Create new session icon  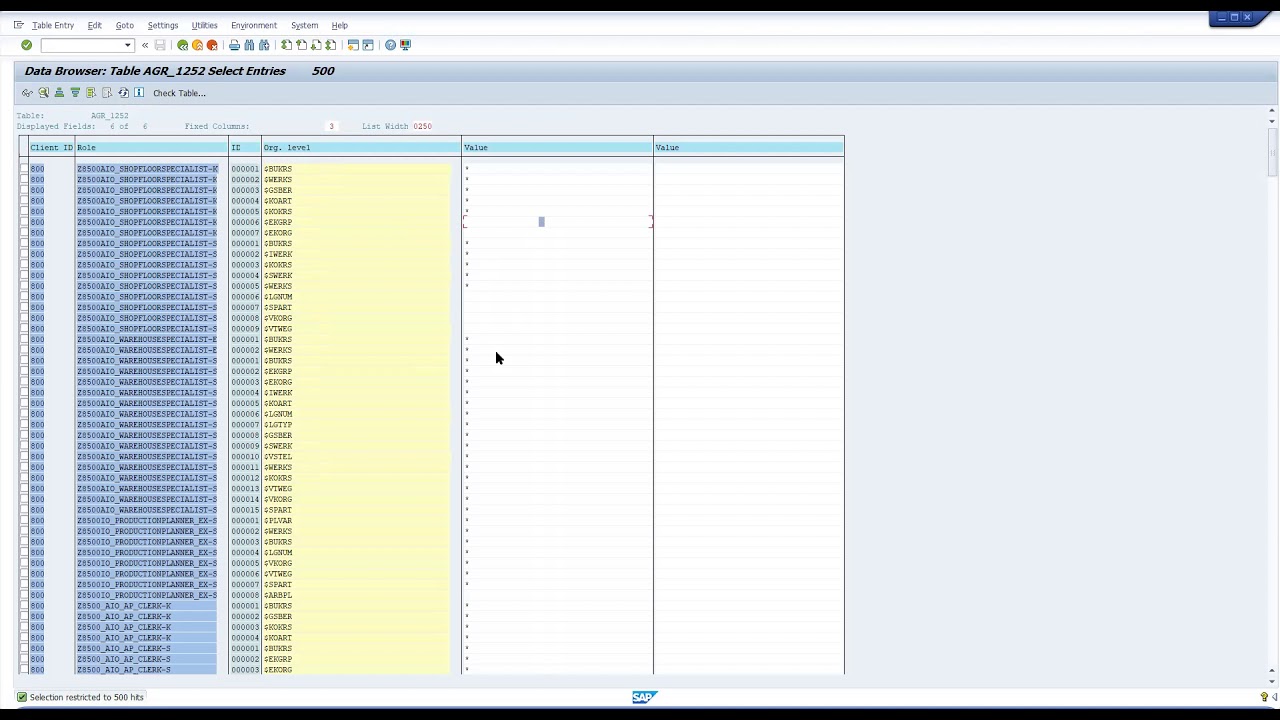tap(353, 45)
